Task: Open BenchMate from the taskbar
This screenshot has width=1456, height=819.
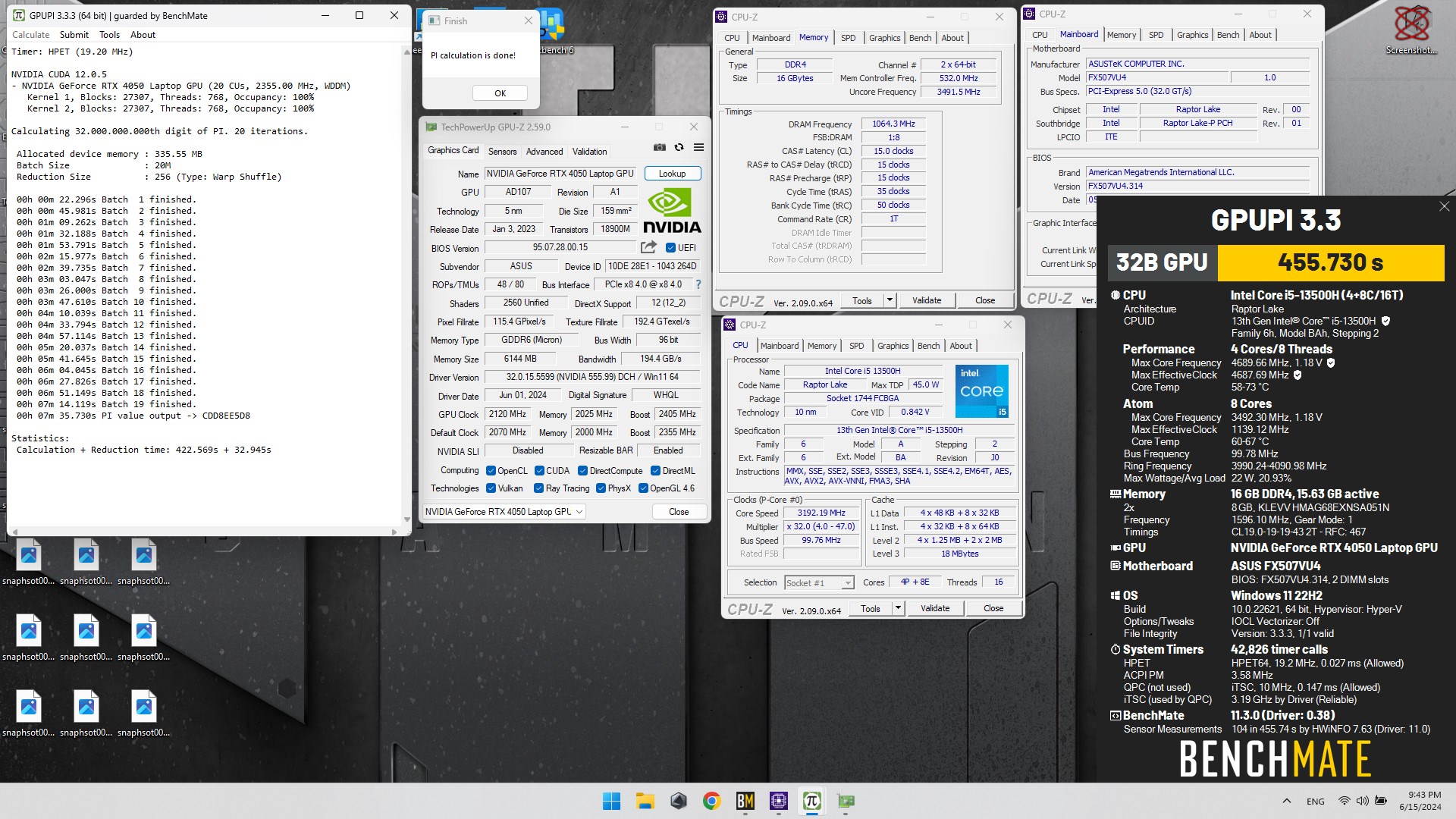Action: 745,801
